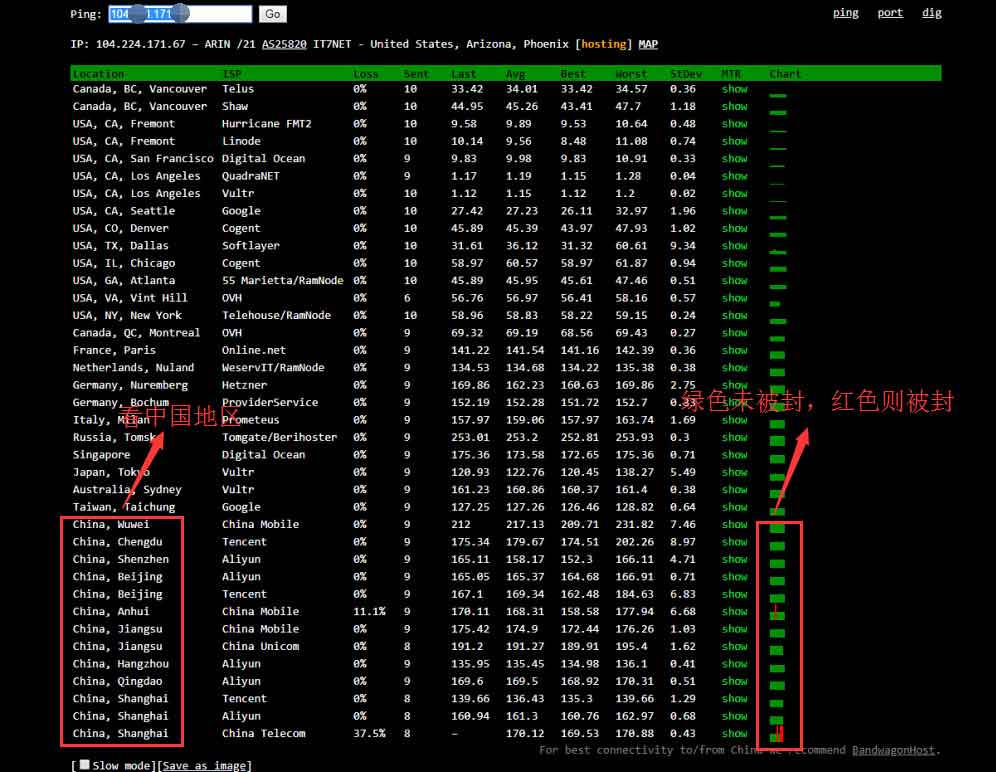Show MTR for Paris Online.net row

pos(734,350)
